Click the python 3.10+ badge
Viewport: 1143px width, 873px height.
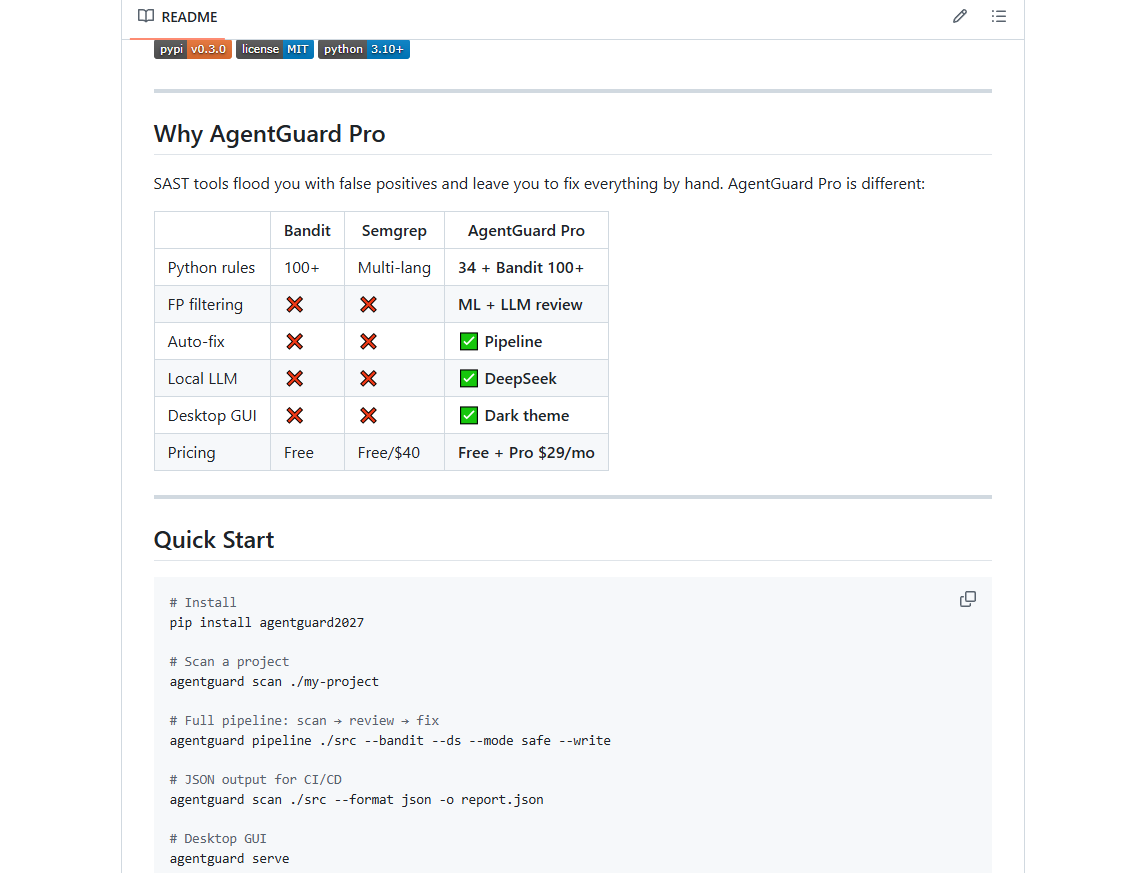point(364,49)
